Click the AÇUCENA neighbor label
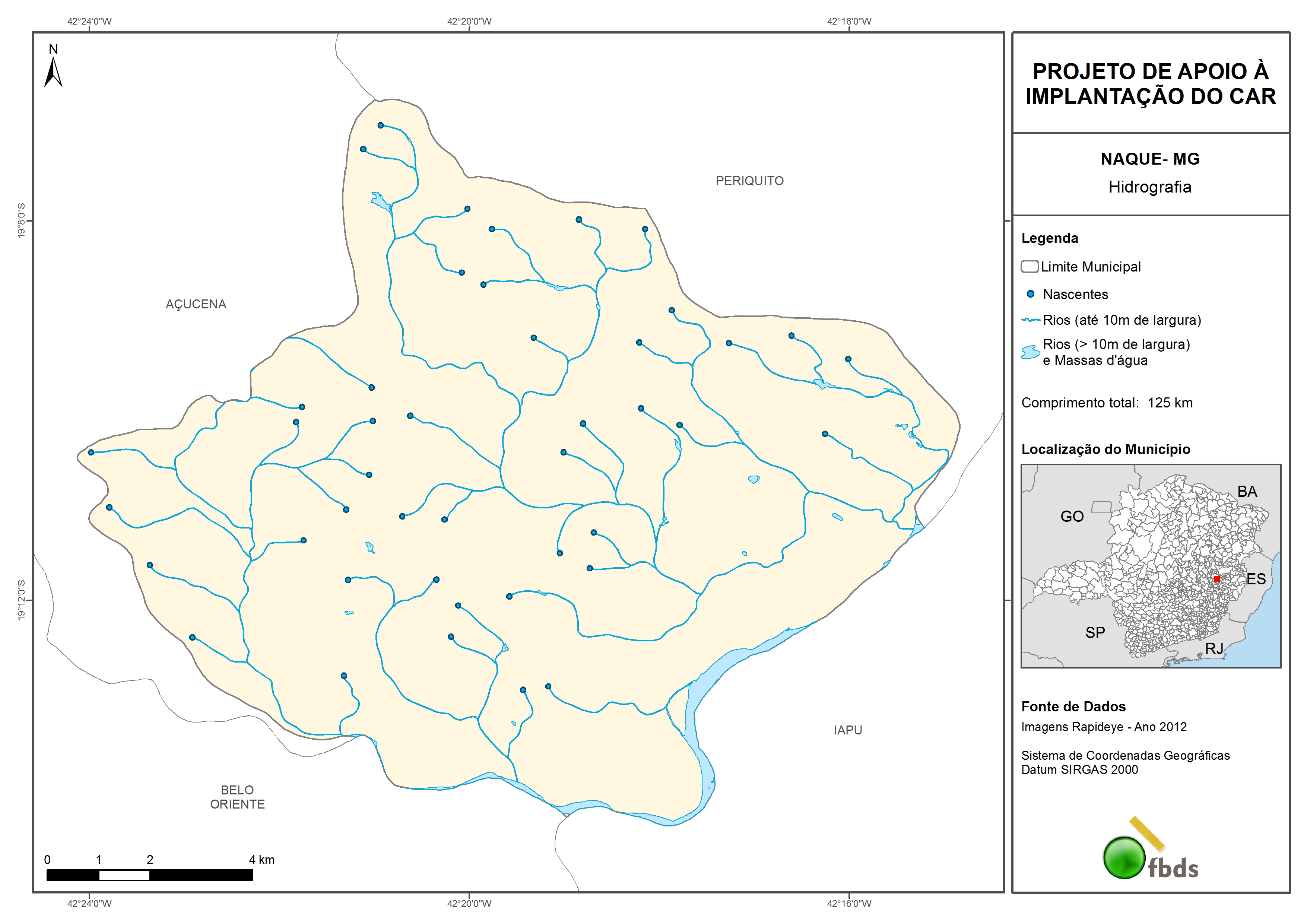 point(196,305)
